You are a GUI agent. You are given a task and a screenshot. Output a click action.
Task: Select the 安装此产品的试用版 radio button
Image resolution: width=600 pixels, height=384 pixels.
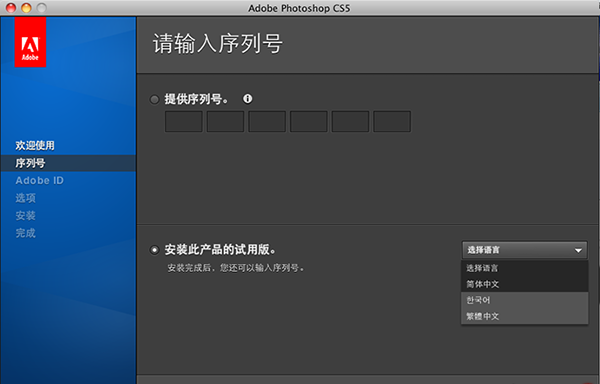pyautogui.click(x=154, y=250)
